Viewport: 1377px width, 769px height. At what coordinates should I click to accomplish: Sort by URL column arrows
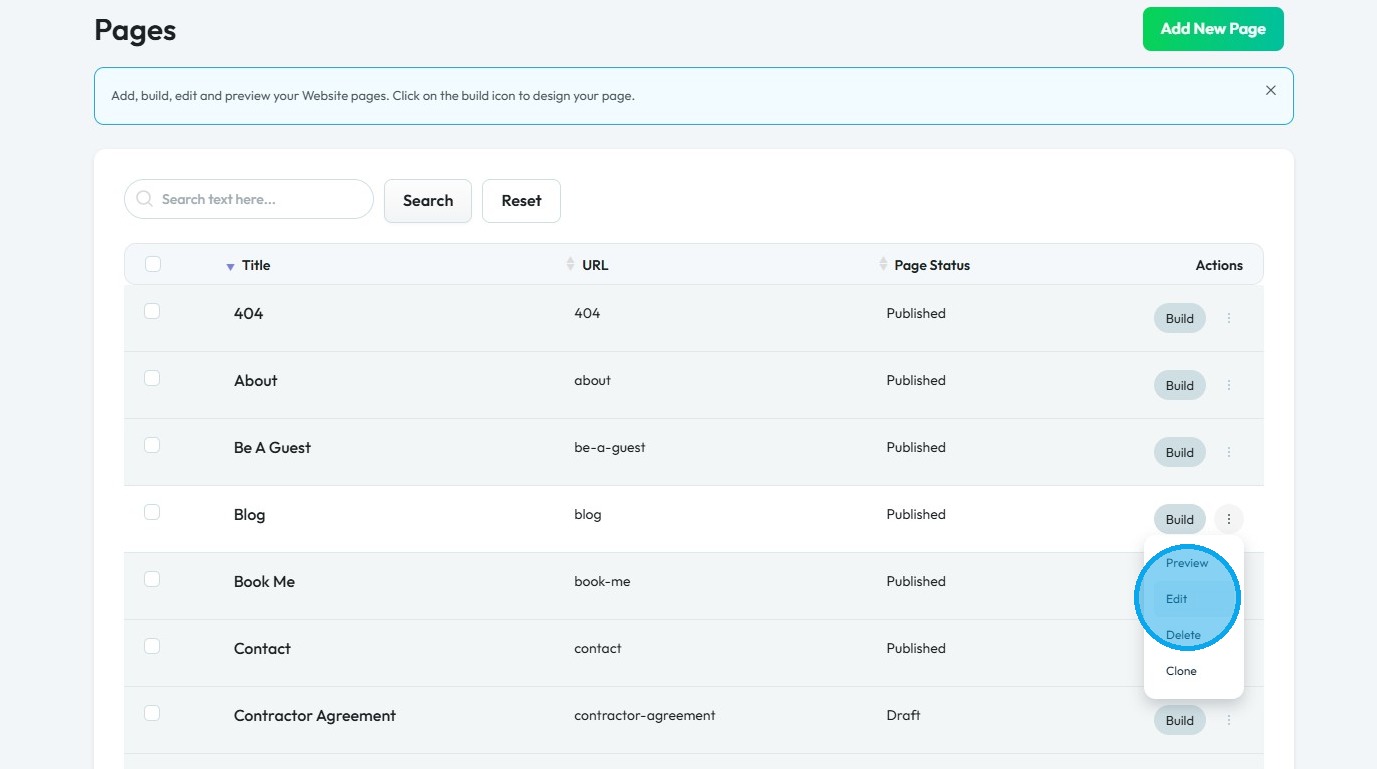[x=570, y=264]
